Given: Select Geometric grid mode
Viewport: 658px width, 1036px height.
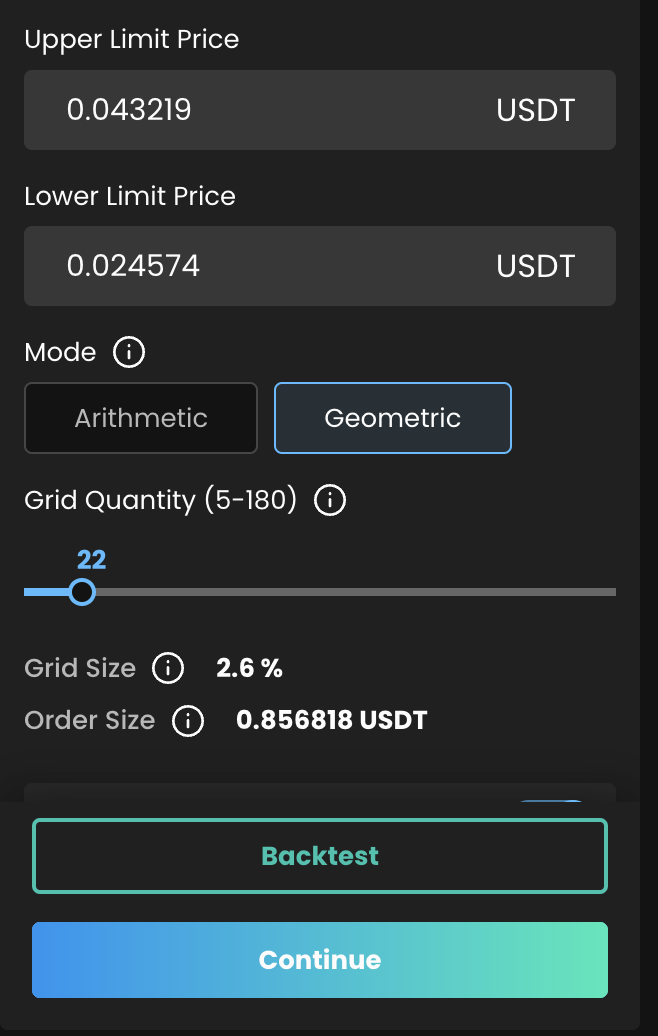Looking at the screenshot, I should pyautogui.click(x=393, y=418).
